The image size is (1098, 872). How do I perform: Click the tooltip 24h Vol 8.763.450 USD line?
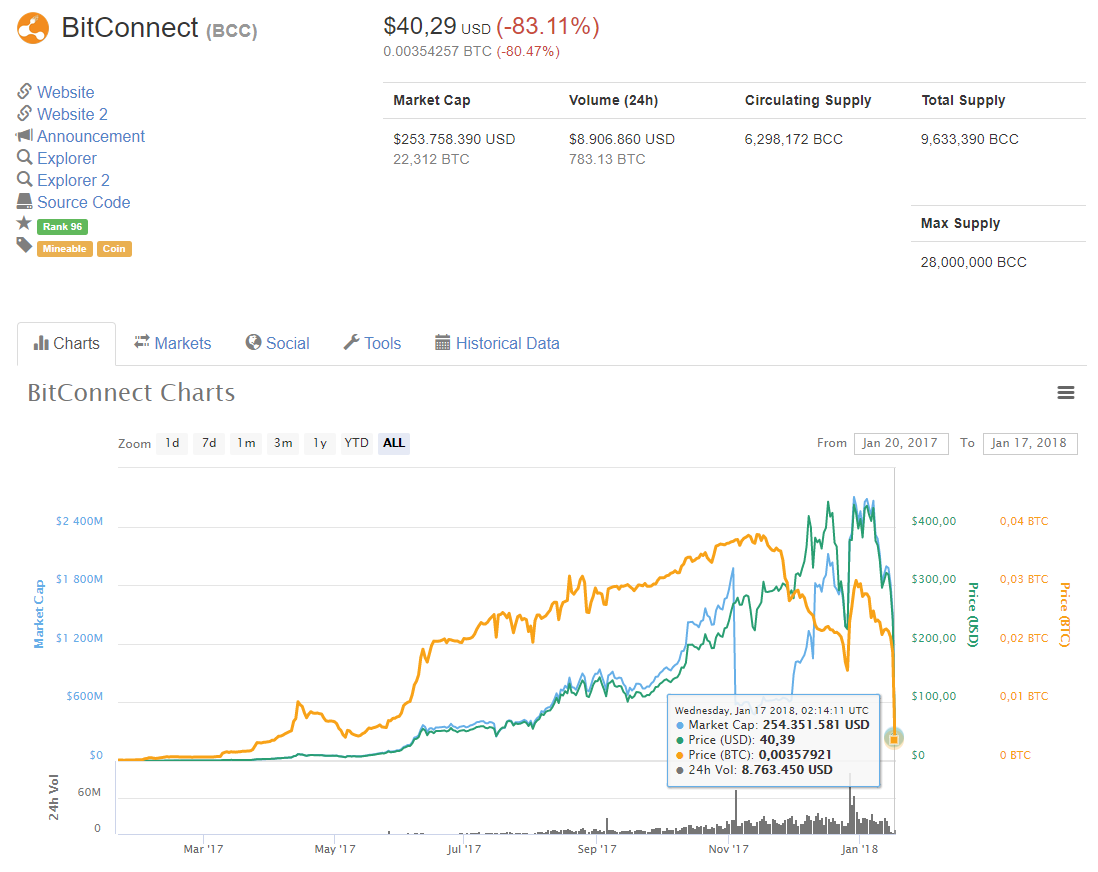coord(754,769)
